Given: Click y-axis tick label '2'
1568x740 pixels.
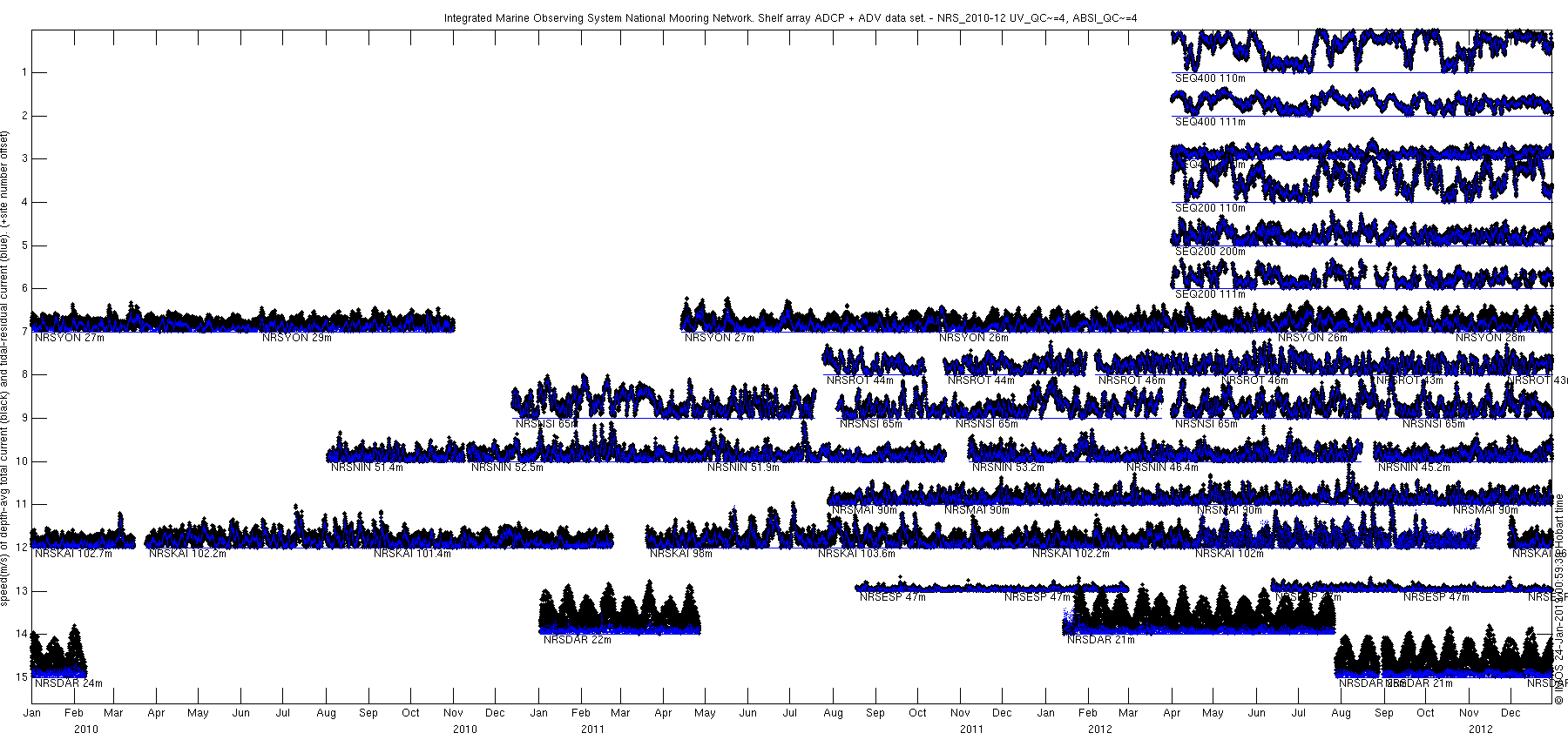Looking at the screenshot, I should coord(25,116).
